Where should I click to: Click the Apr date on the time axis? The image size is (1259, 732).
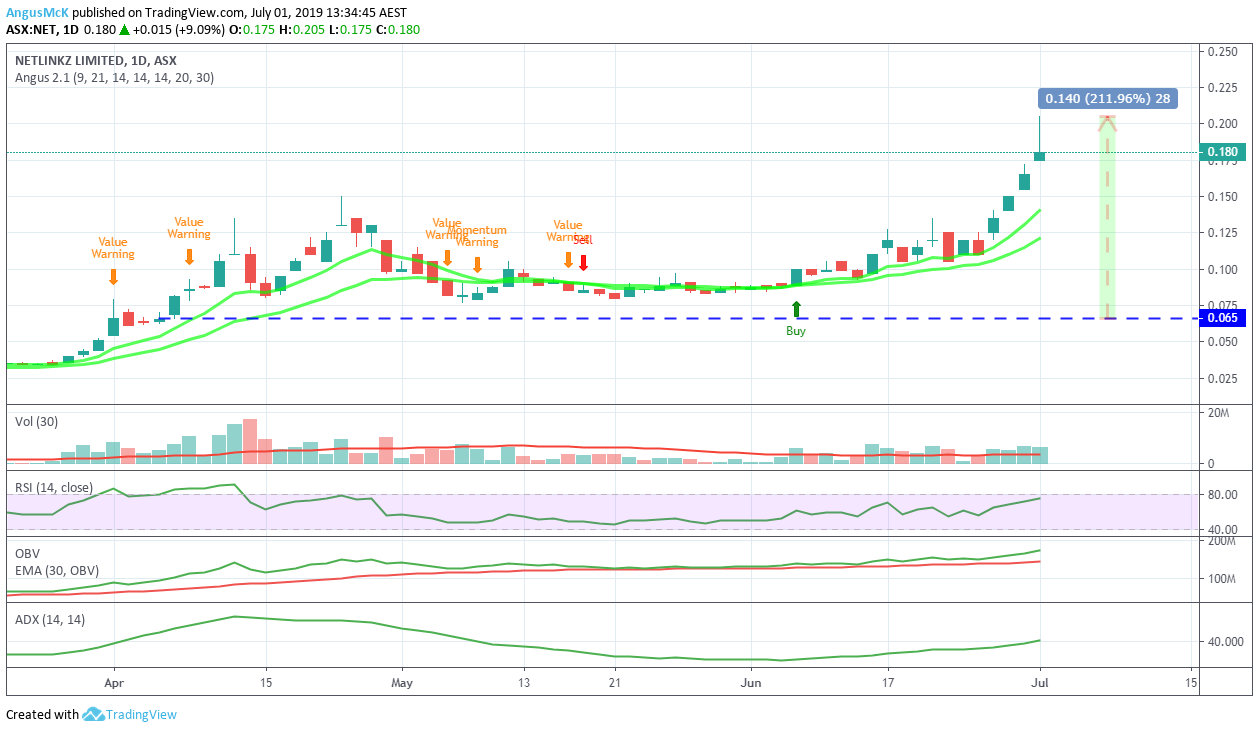coord(113,683)
